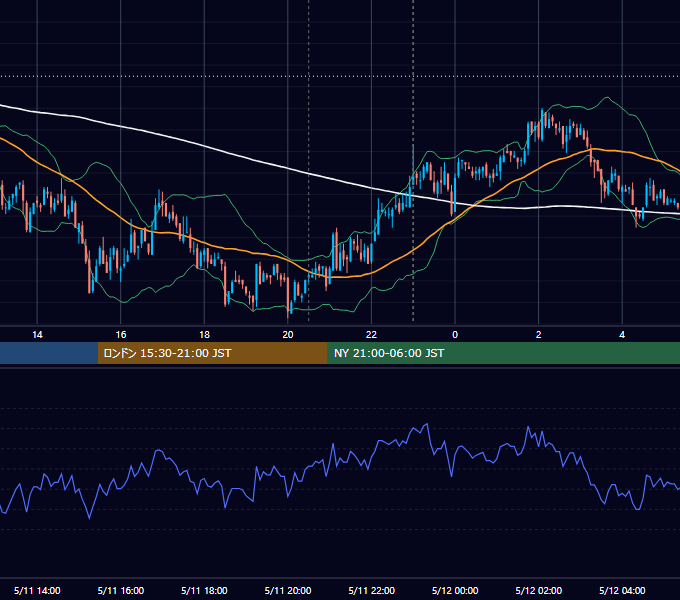Click the blue session bar before London
Viewport: 680px width, 600px height.
point(49,353)
